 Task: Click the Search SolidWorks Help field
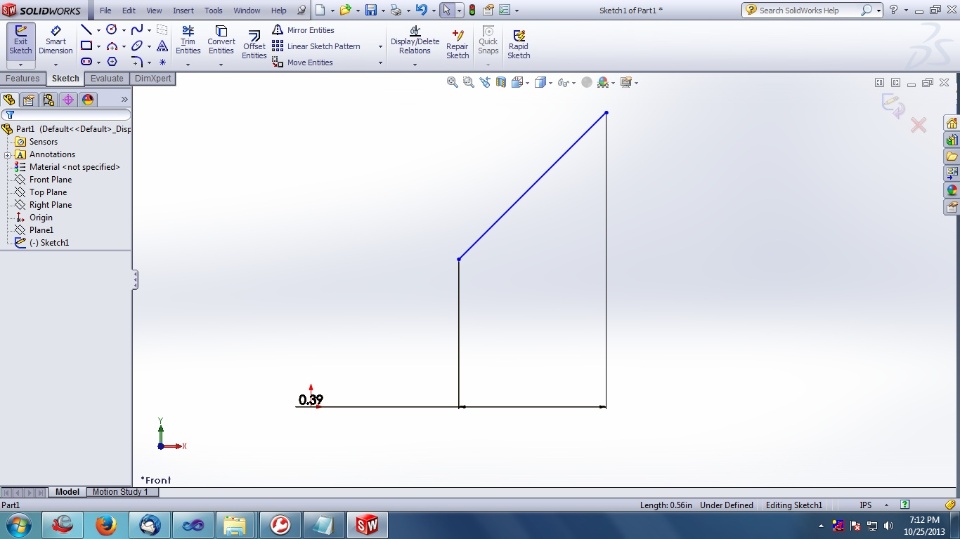[808, 10]
